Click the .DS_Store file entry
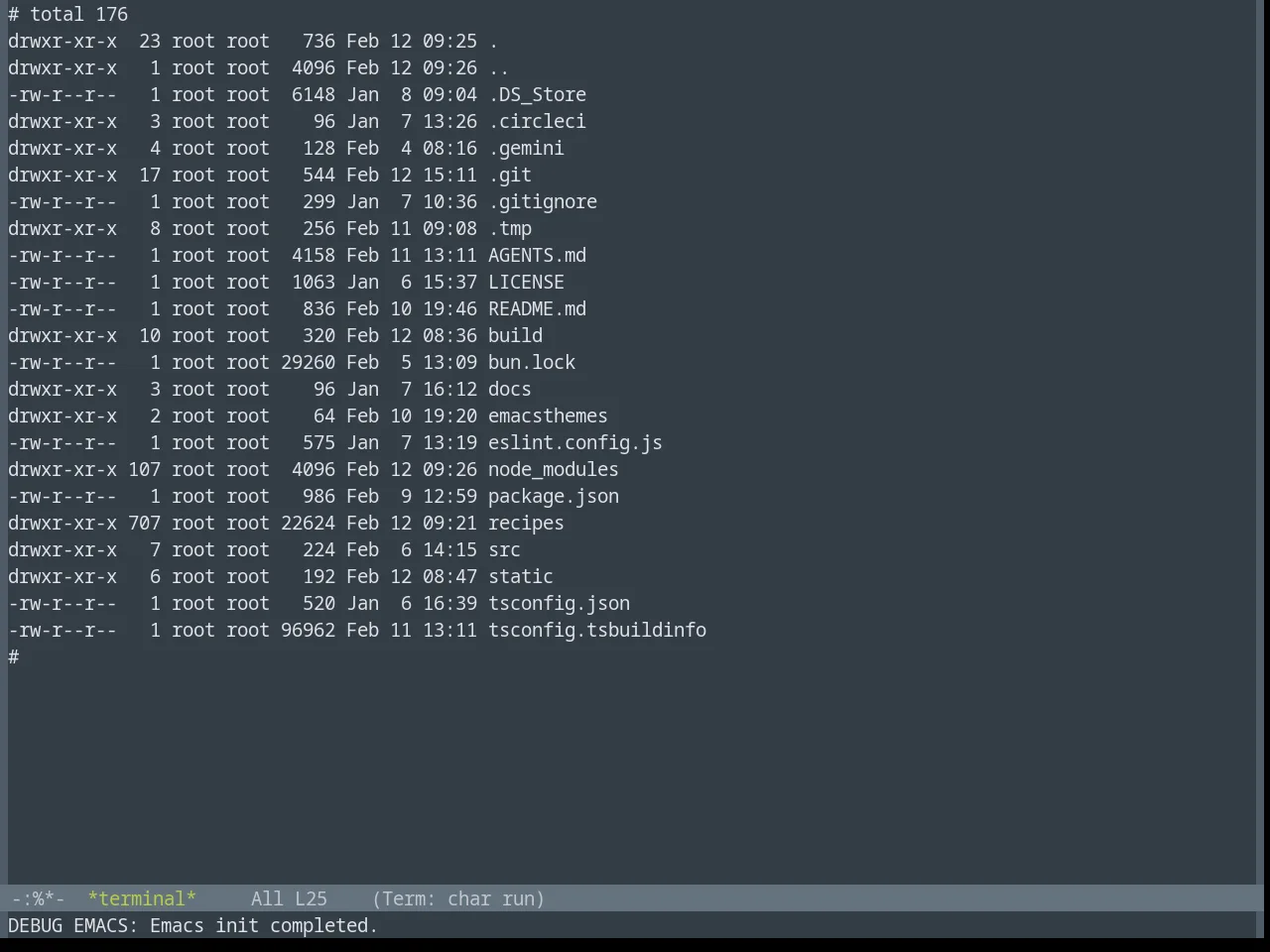The width and height of the screenshot is (1270, 952). click(537, 94)
